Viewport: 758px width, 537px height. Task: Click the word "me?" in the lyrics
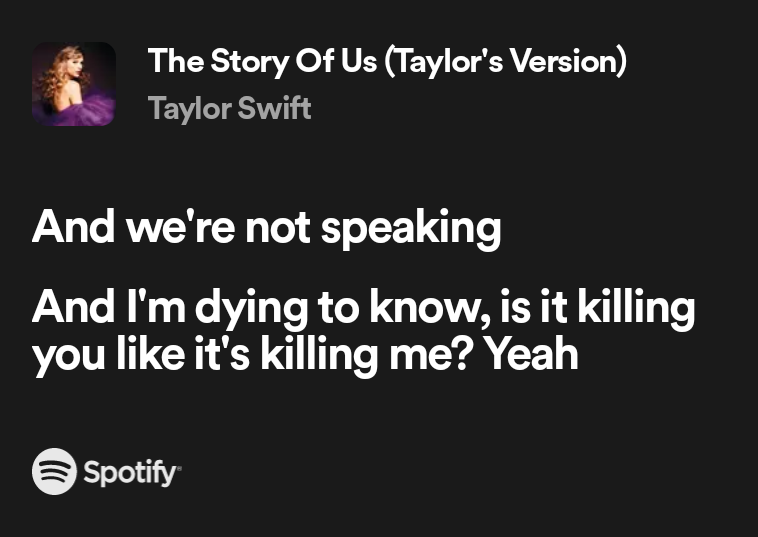pyautogui.click(x=429, y=354)
